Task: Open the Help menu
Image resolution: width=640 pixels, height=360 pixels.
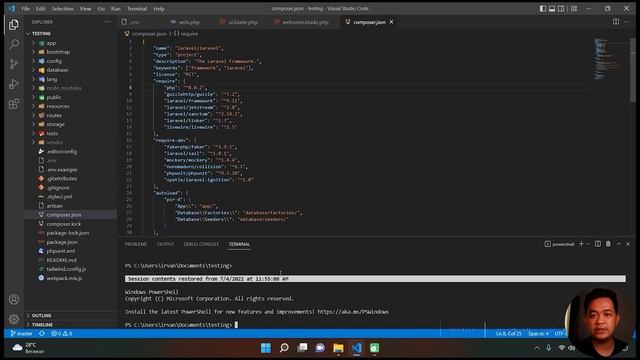Action: point(159,9)
